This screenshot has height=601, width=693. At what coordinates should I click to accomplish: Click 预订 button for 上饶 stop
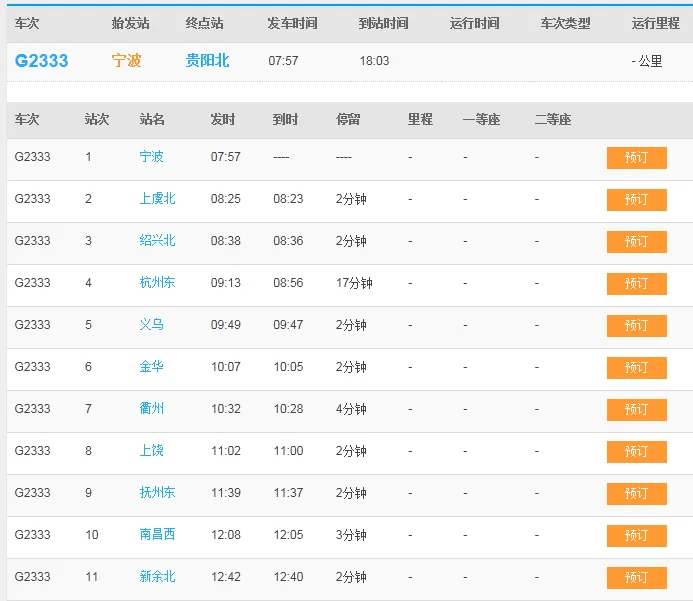click(636, 452)
